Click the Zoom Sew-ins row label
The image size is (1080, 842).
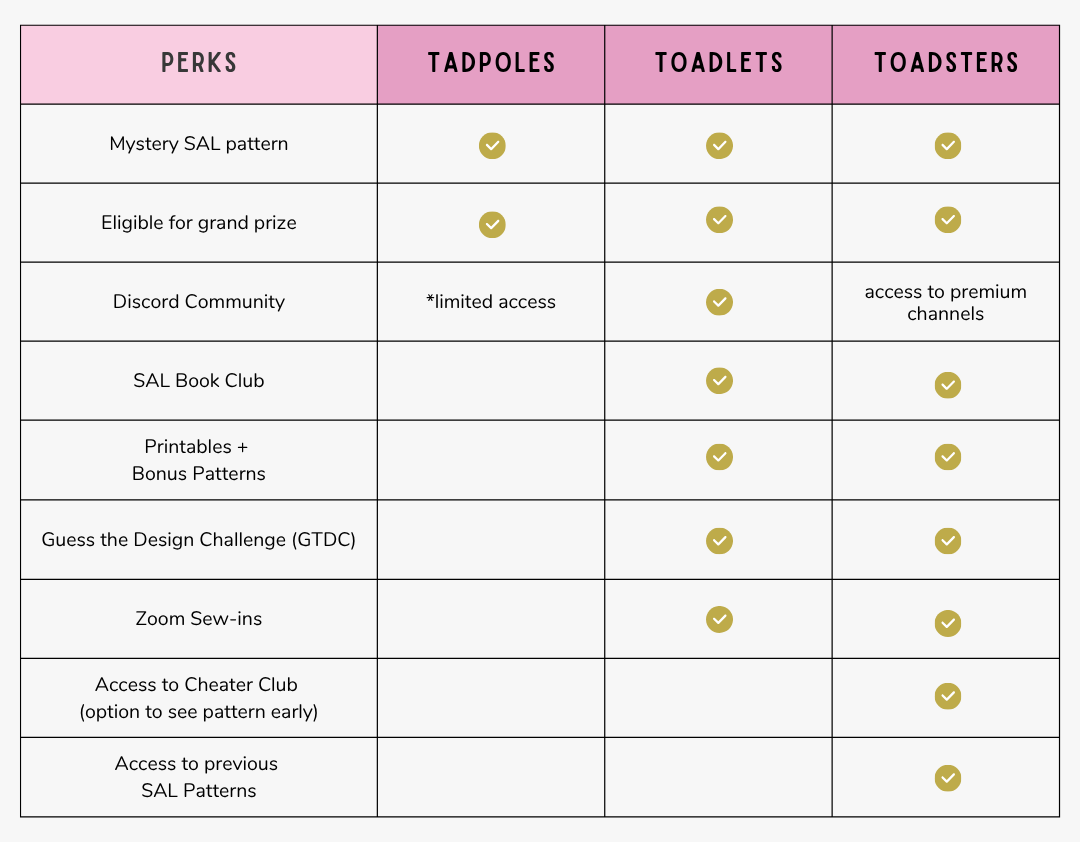[199, 619]
